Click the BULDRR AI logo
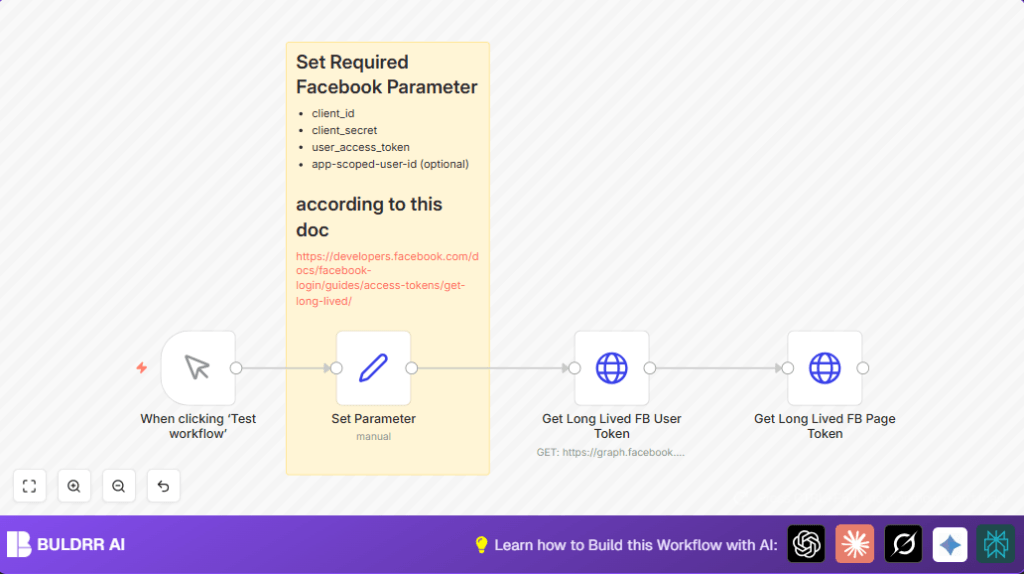This screenshot has height=574, width=1024. [x=19, y=544]
